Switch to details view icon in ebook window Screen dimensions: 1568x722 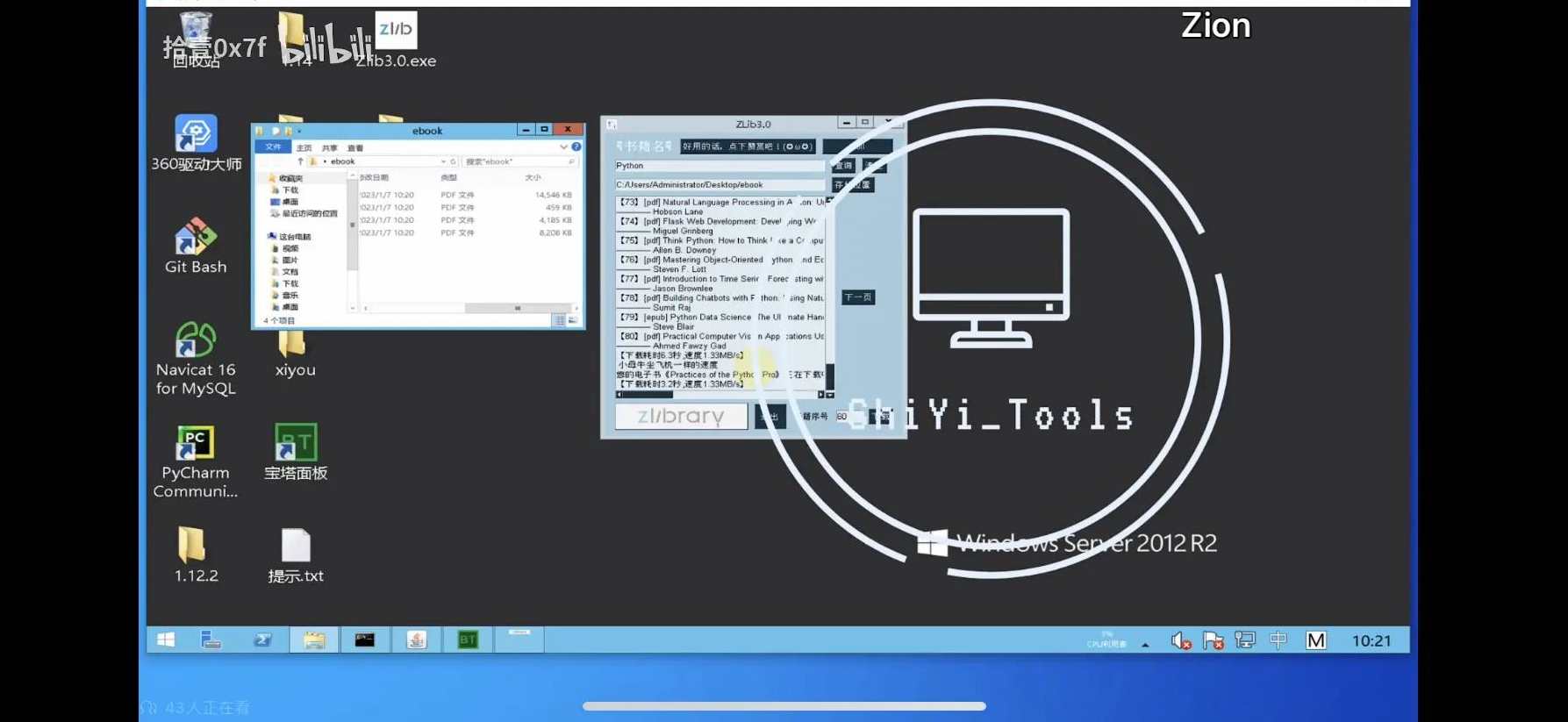point(559,320)
